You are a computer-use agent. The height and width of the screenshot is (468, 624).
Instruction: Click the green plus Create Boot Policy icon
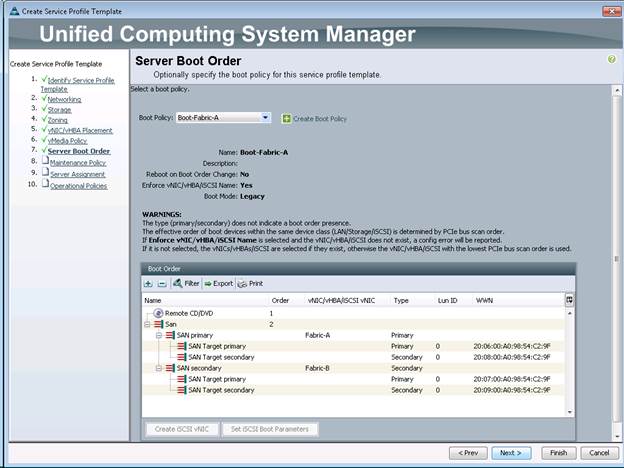[286, 119]
